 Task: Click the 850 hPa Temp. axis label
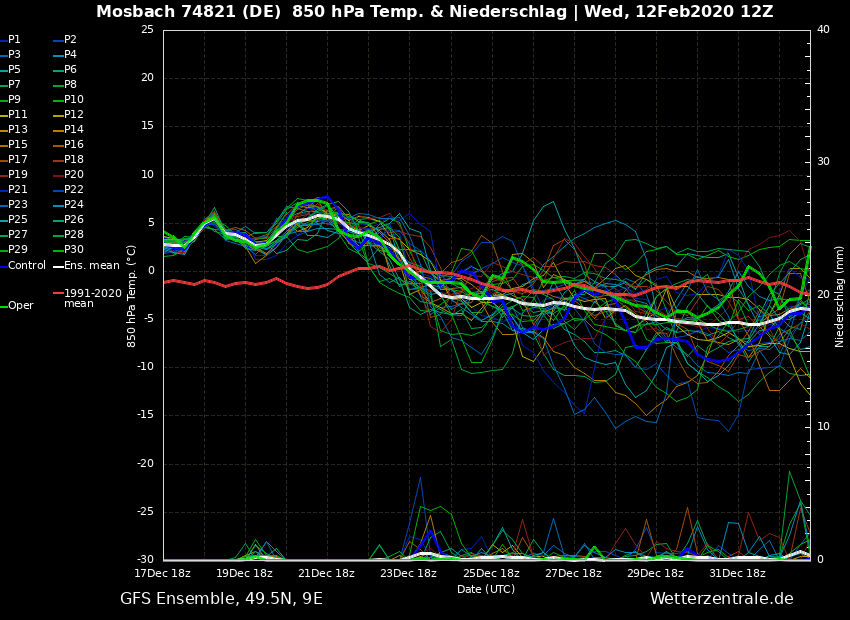tap(132, 296)
